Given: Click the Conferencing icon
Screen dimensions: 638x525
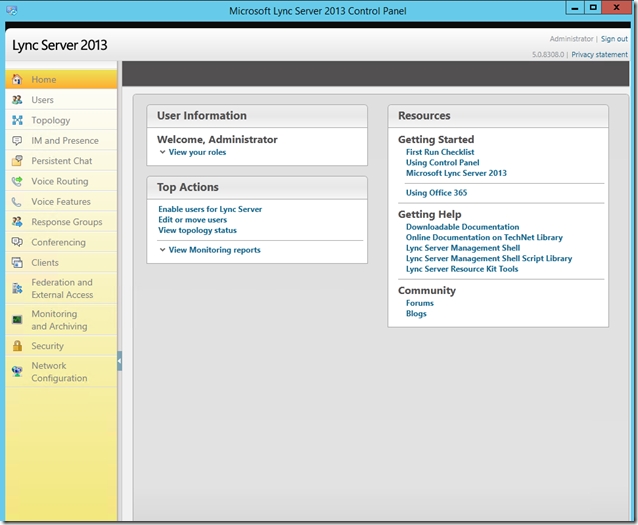Looking at the screenshot, I should (17, 242).
